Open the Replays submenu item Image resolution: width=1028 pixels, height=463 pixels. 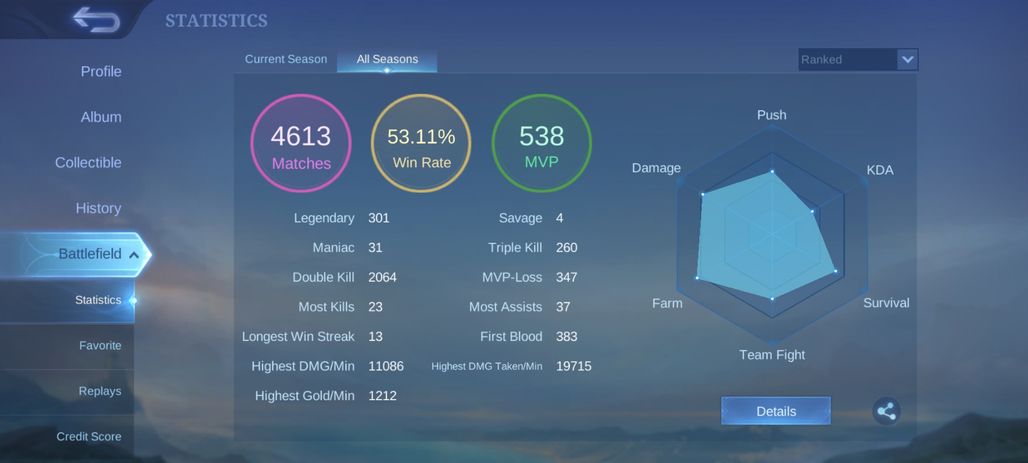[100, 391]
